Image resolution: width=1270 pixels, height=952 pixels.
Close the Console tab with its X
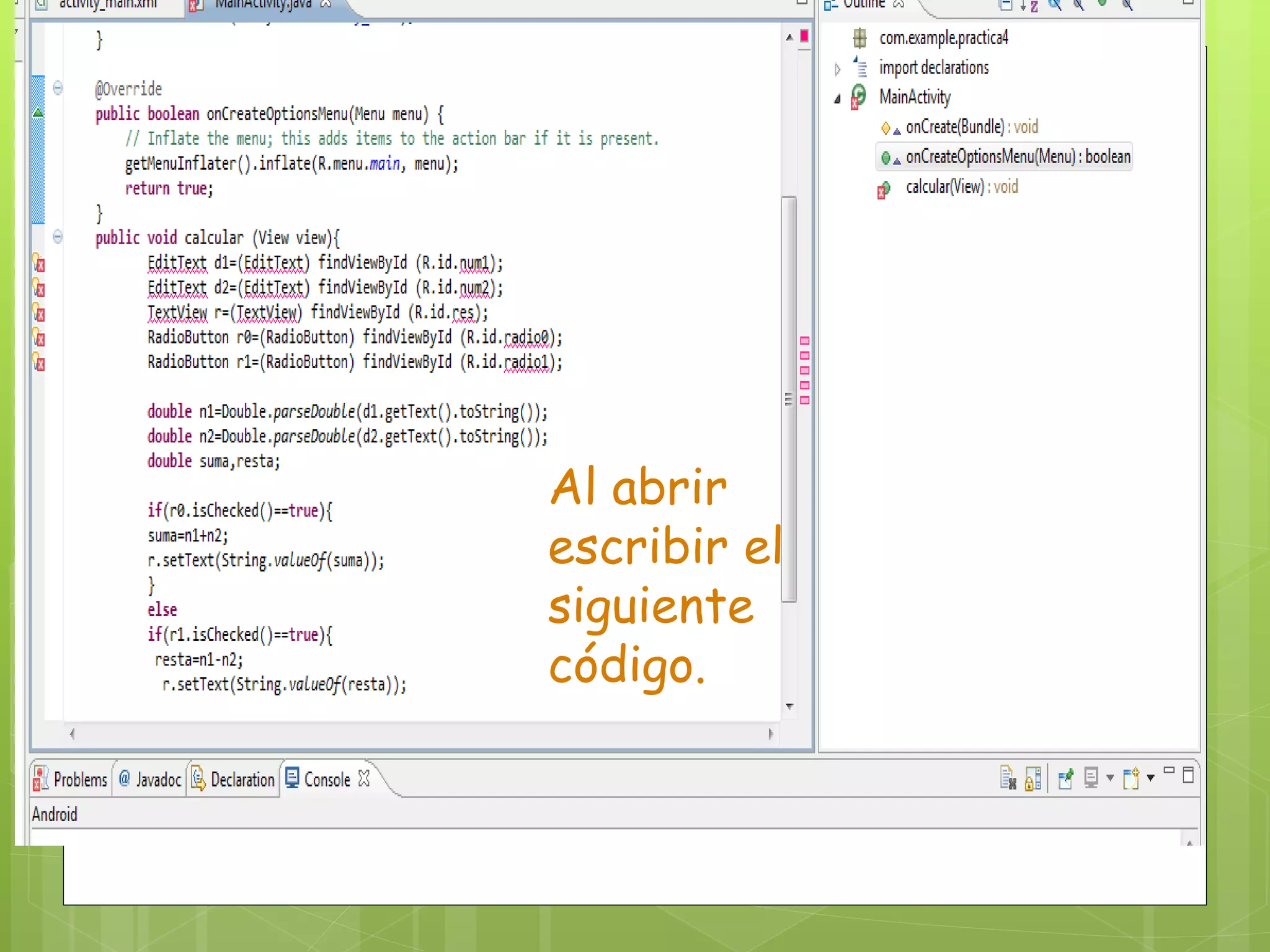[x=365, y=778]
